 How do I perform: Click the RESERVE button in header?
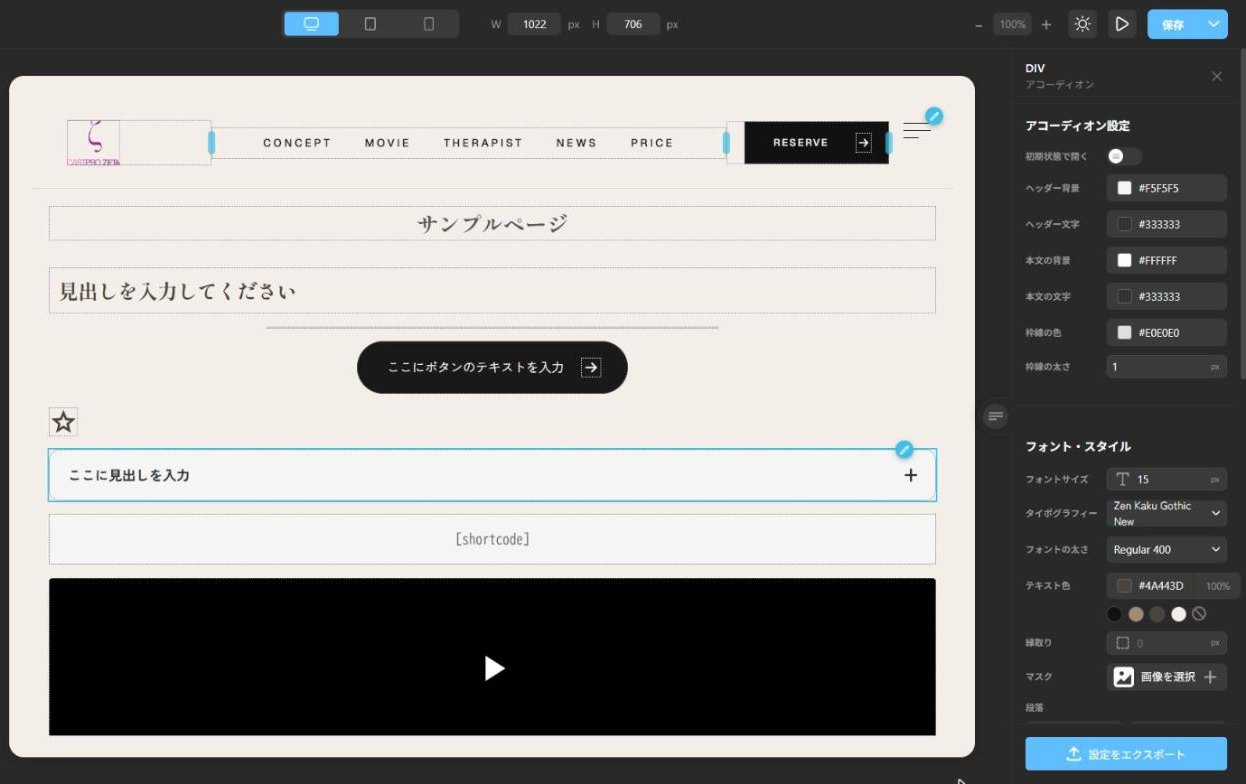click(816, 143)
